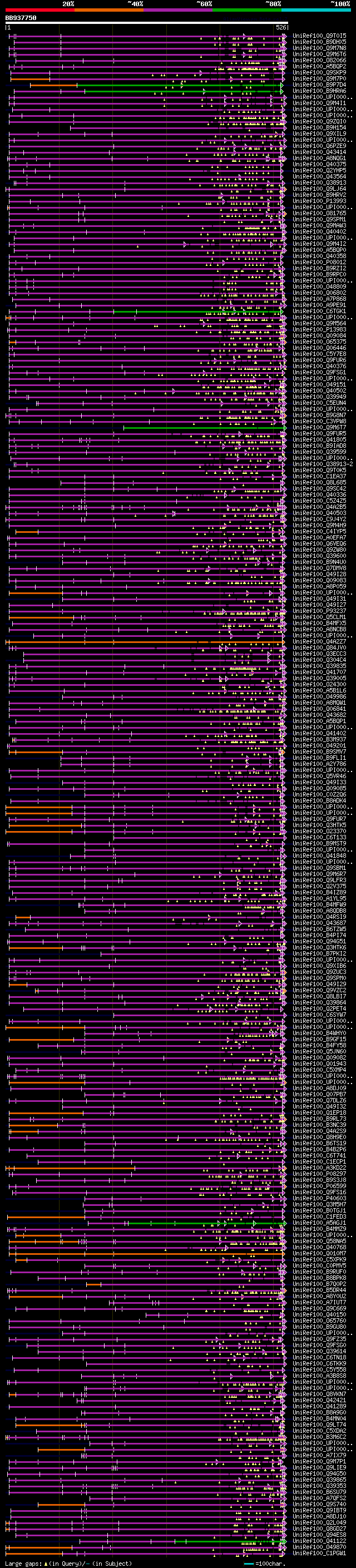Viewport: 356px width, 1568px height.
Task: Select the UniRef100_Q304C4 label
Action: pyautogui.click(x=319, y=660)
